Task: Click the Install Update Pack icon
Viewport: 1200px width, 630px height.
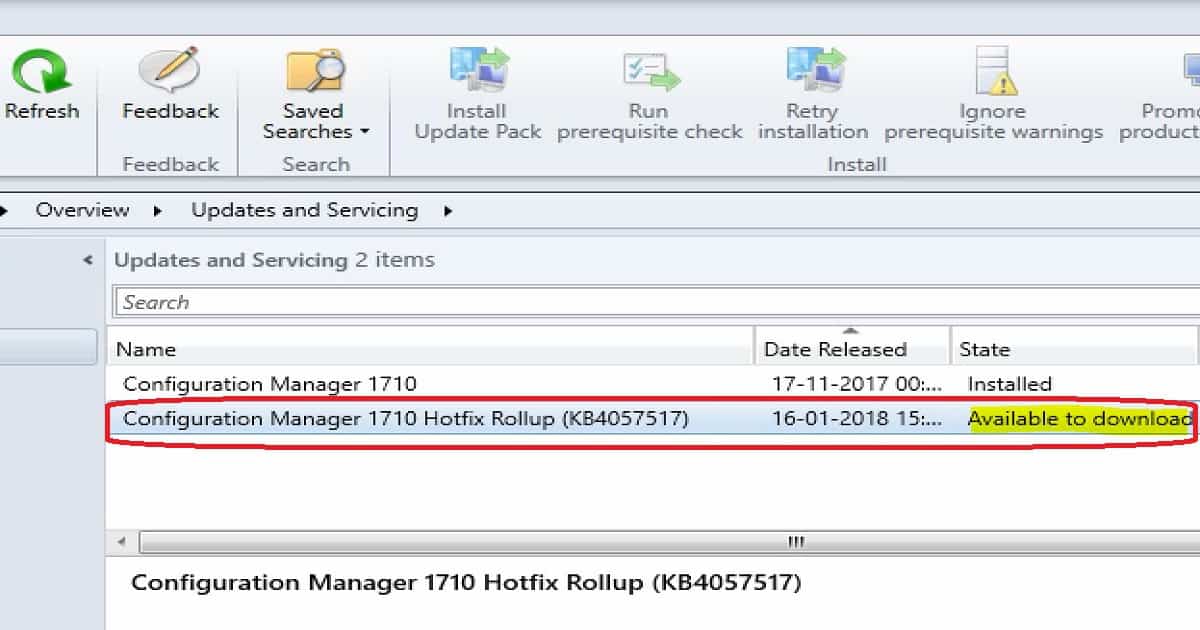Action: tap(477, 72)
